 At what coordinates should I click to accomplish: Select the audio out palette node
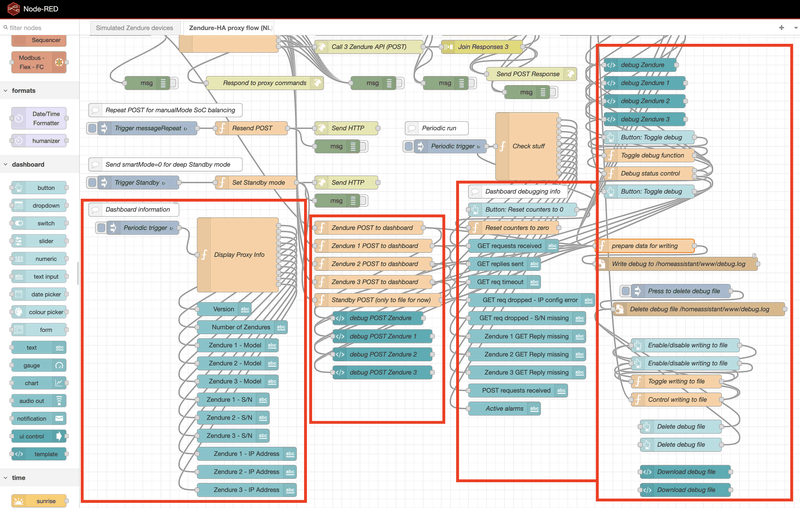(39, 401)
